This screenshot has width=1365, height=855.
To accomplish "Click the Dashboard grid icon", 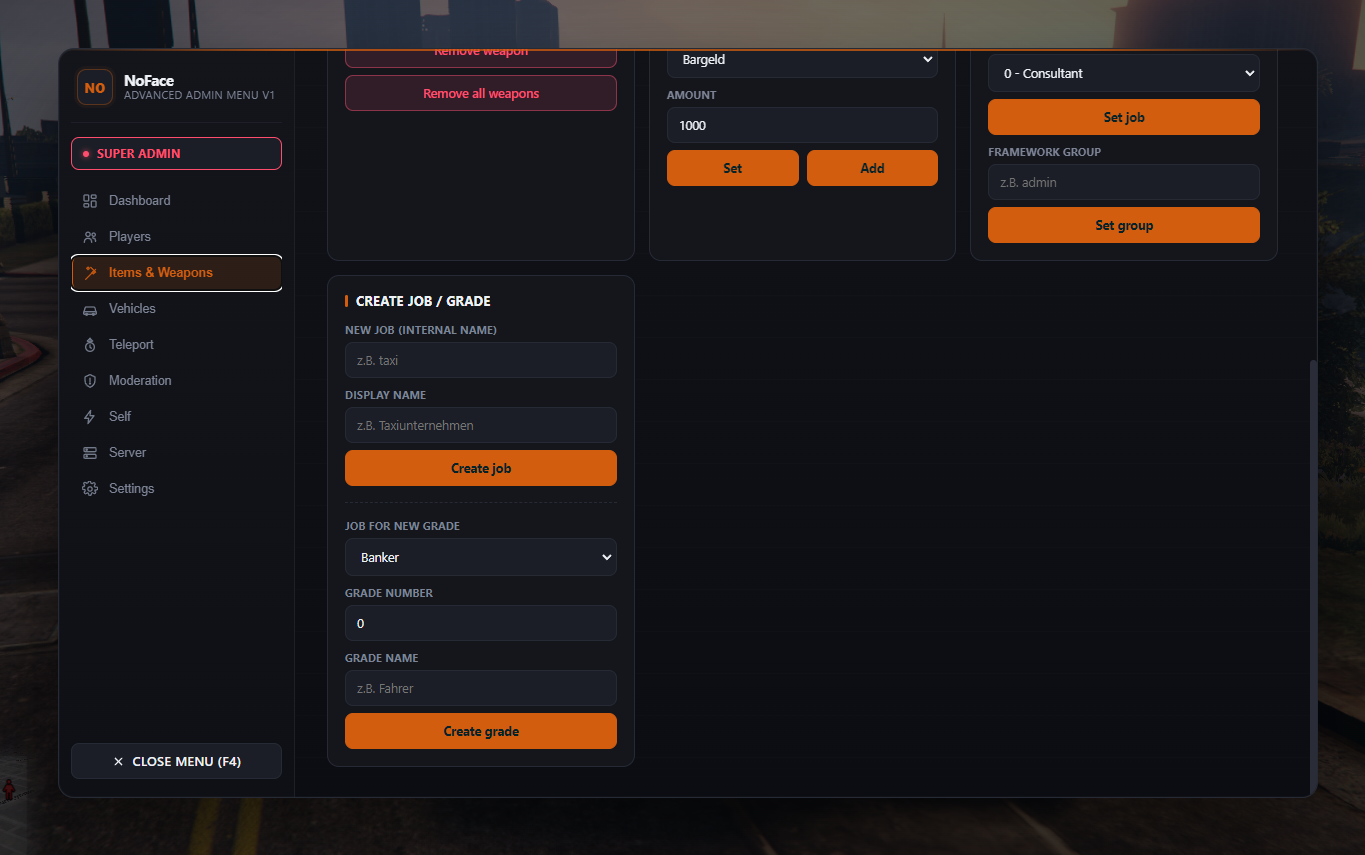I will [x=90, y=201].
